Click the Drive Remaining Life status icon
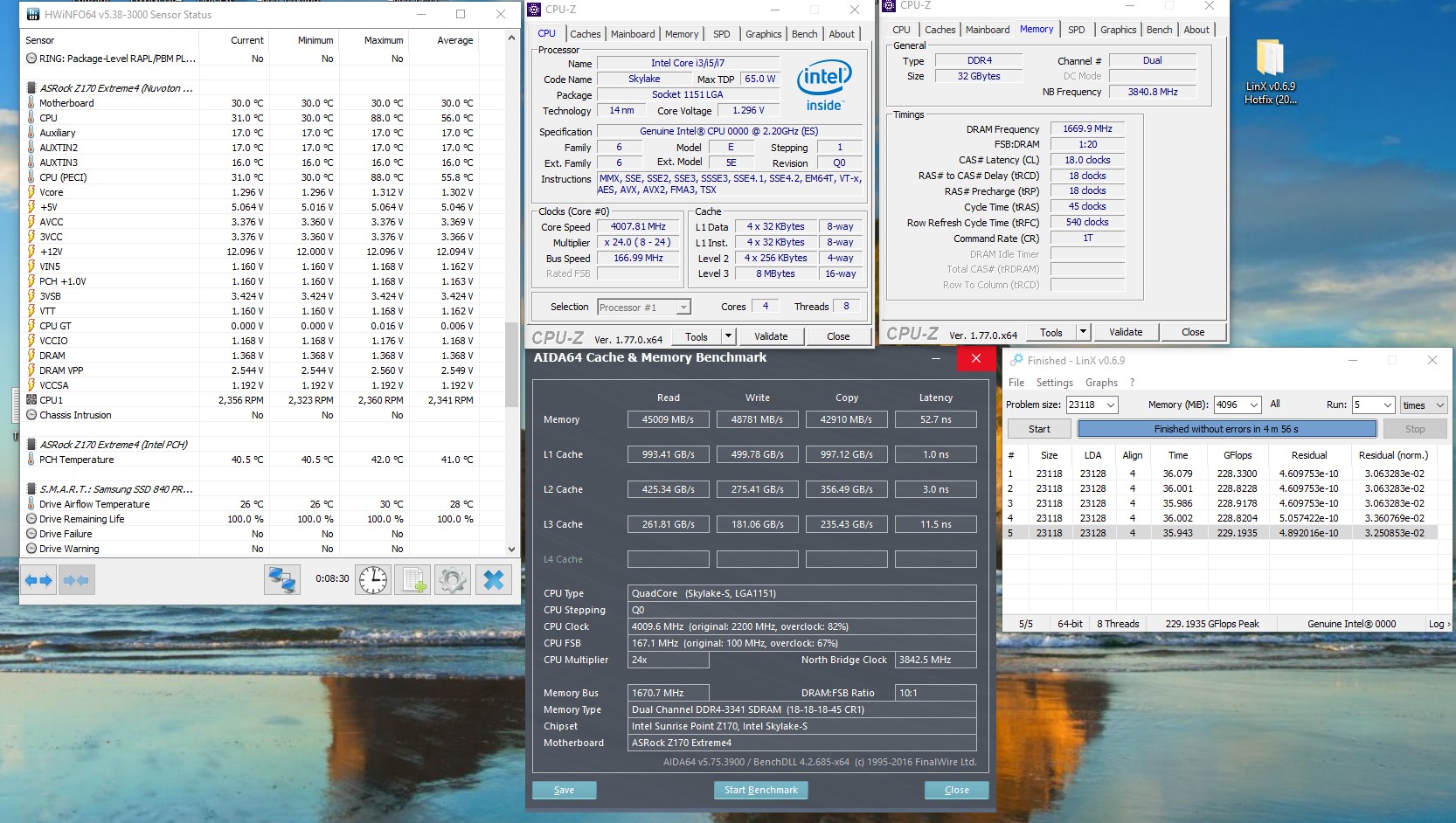This screenshot has width=1456, height=823. click(31, 519)
